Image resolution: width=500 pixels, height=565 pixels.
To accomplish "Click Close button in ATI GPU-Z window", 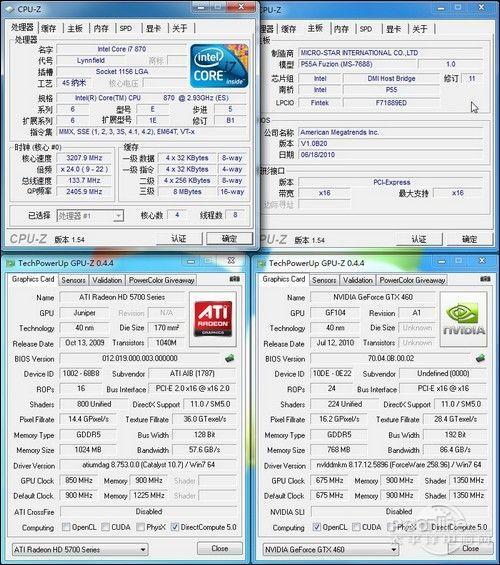I will (x=220, y=548).
